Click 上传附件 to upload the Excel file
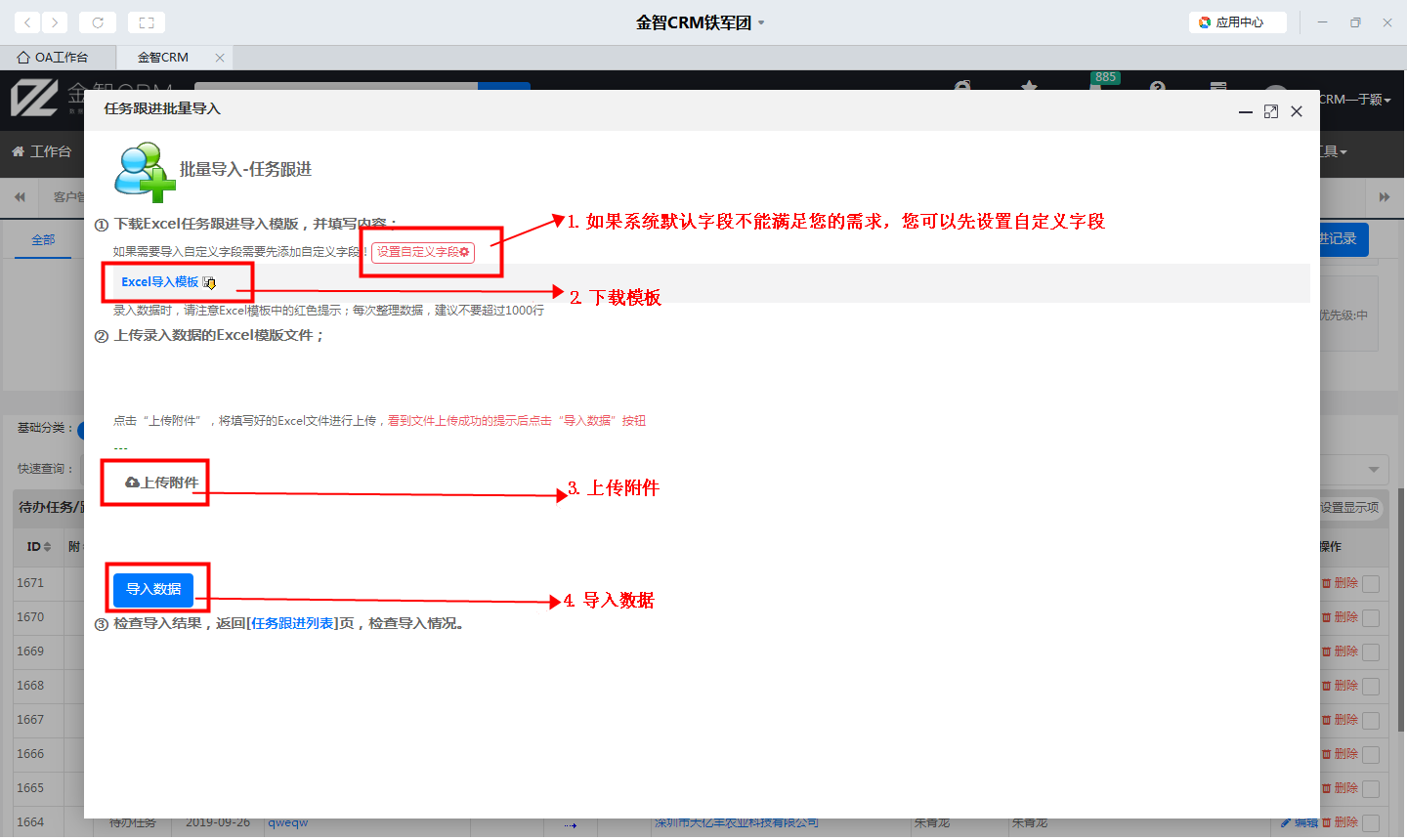This screenshot has width=1407, height=840. [x=162, y=483]
